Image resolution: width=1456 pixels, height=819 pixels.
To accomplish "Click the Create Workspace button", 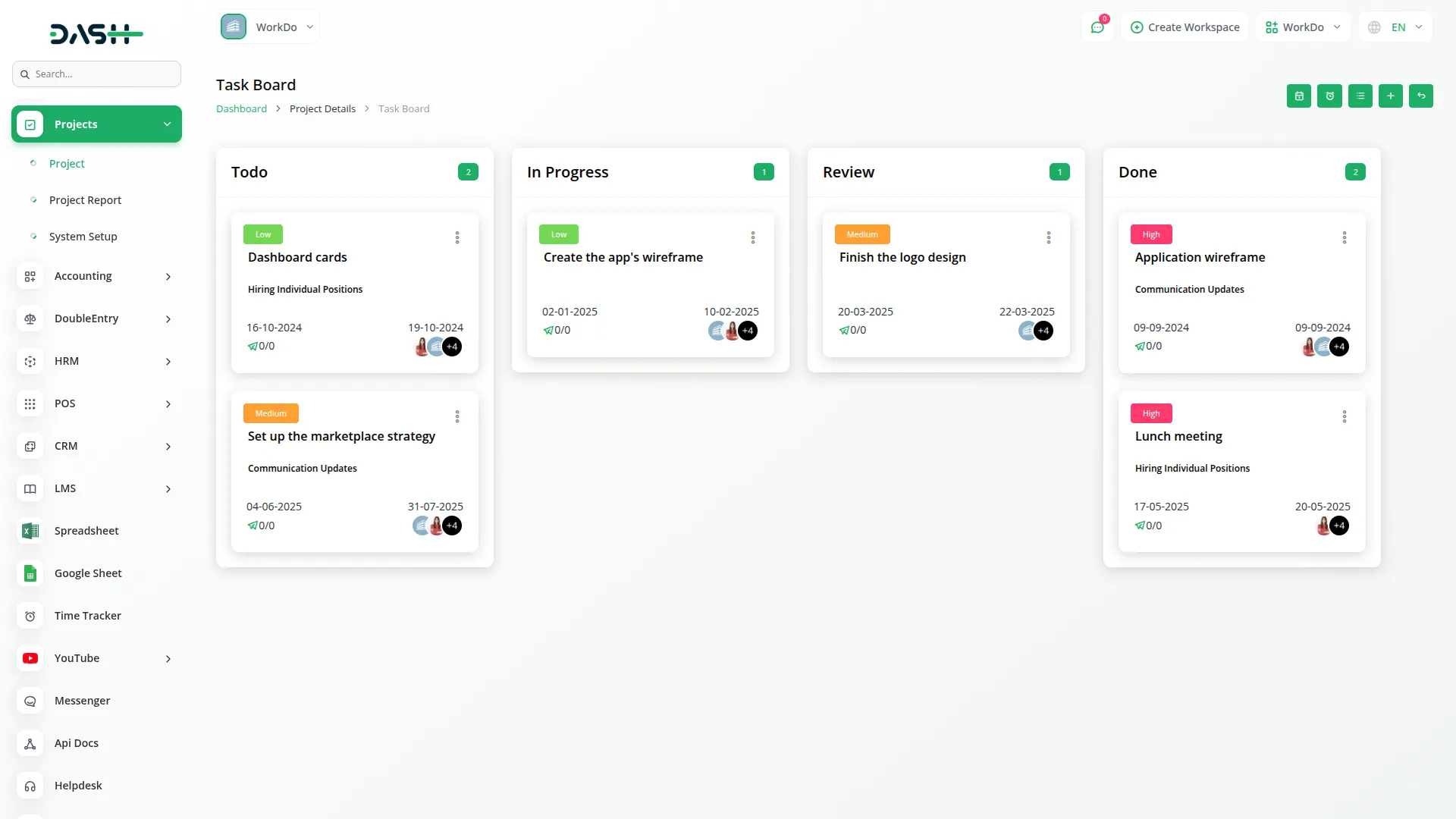I will (x=1185, y=27).
